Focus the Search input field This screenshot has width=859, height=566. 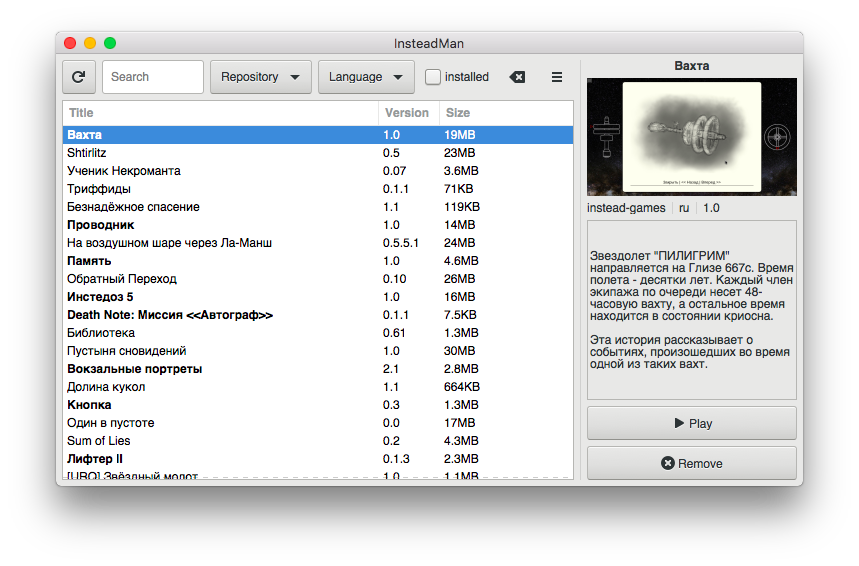point(153,77)
